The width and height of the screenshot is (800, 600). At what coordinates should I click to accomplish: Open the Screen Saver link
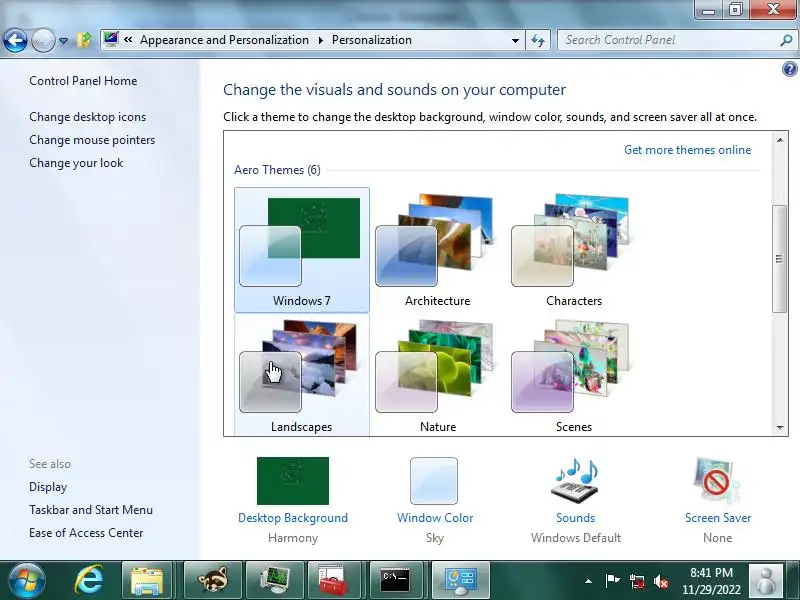point(718,518)
